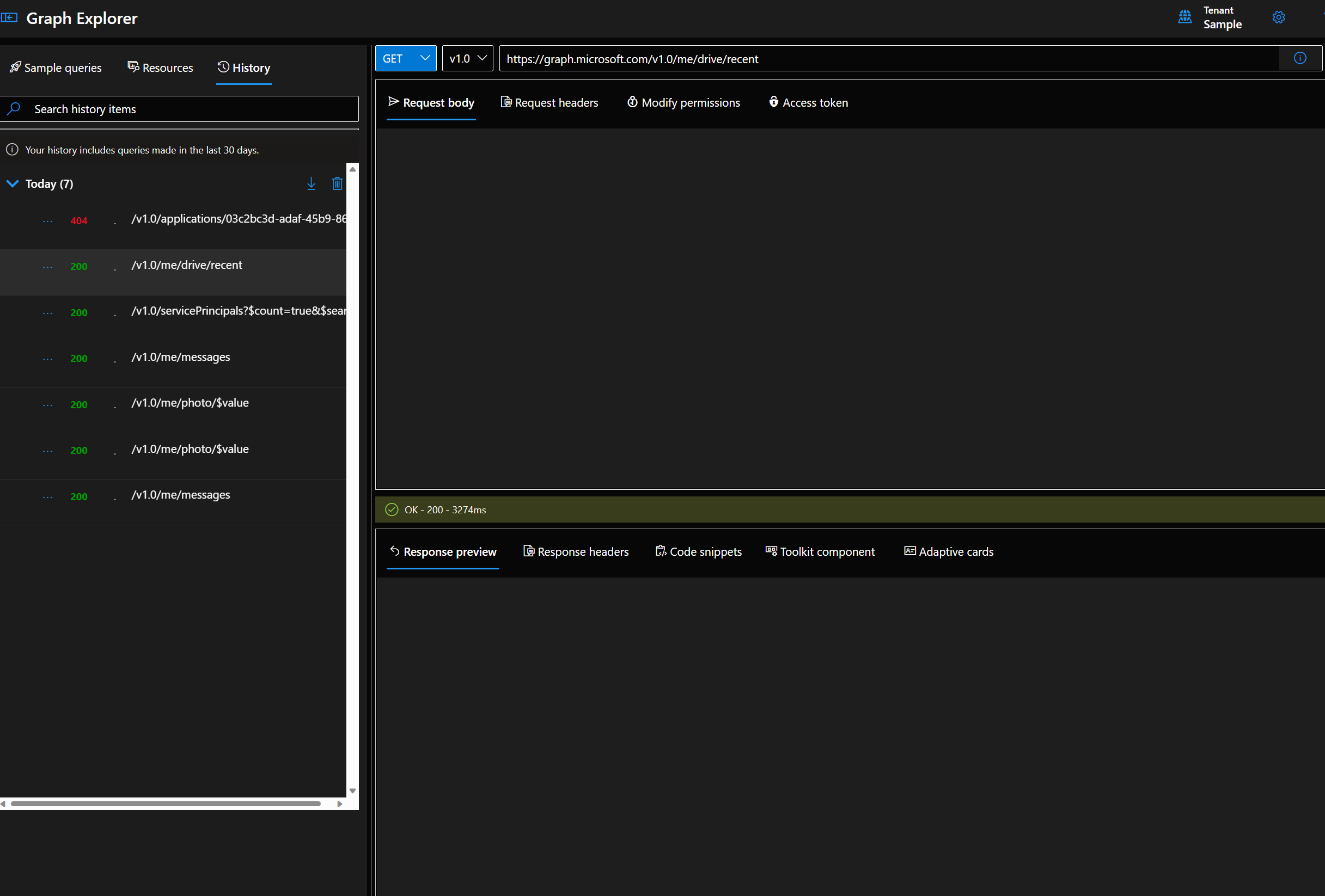Open options for the 404 applications request

tap(47, 220)
